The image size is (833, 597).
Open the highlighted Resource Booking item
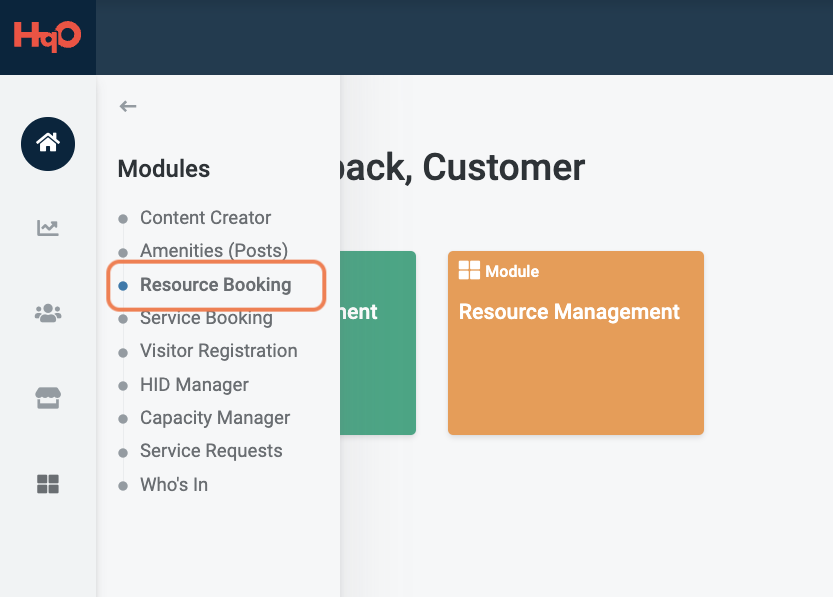pyautogui.click(x=215, y=285)
